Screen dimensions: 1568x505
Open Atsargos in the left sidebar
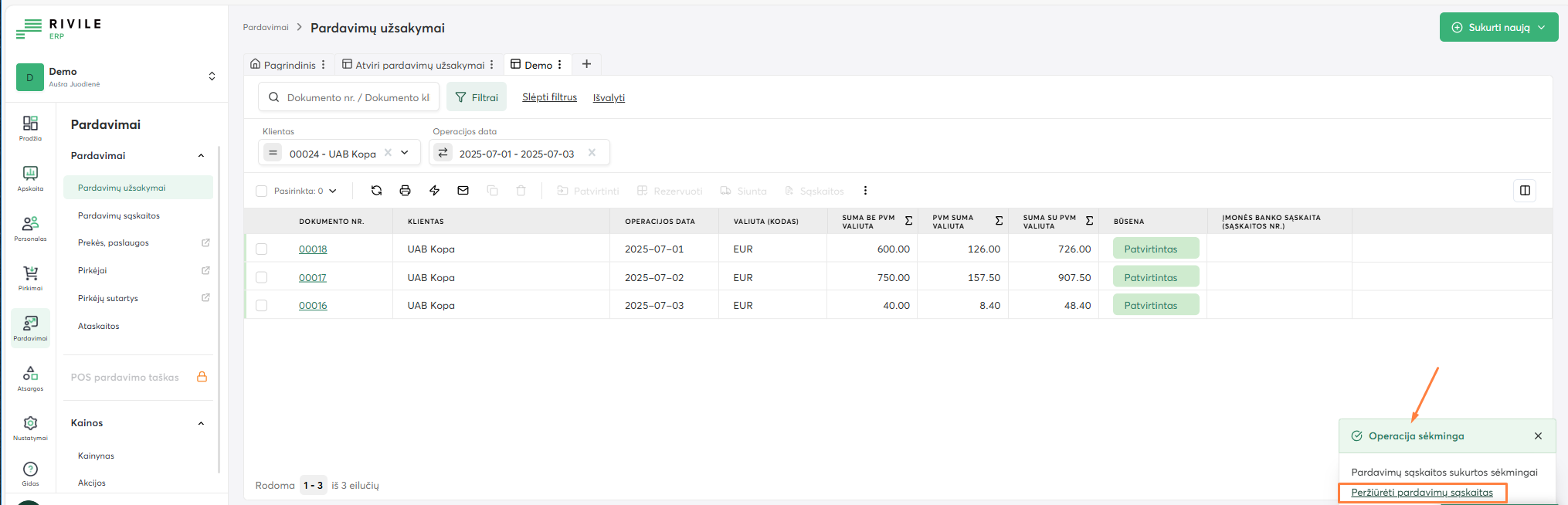(30, 378)
